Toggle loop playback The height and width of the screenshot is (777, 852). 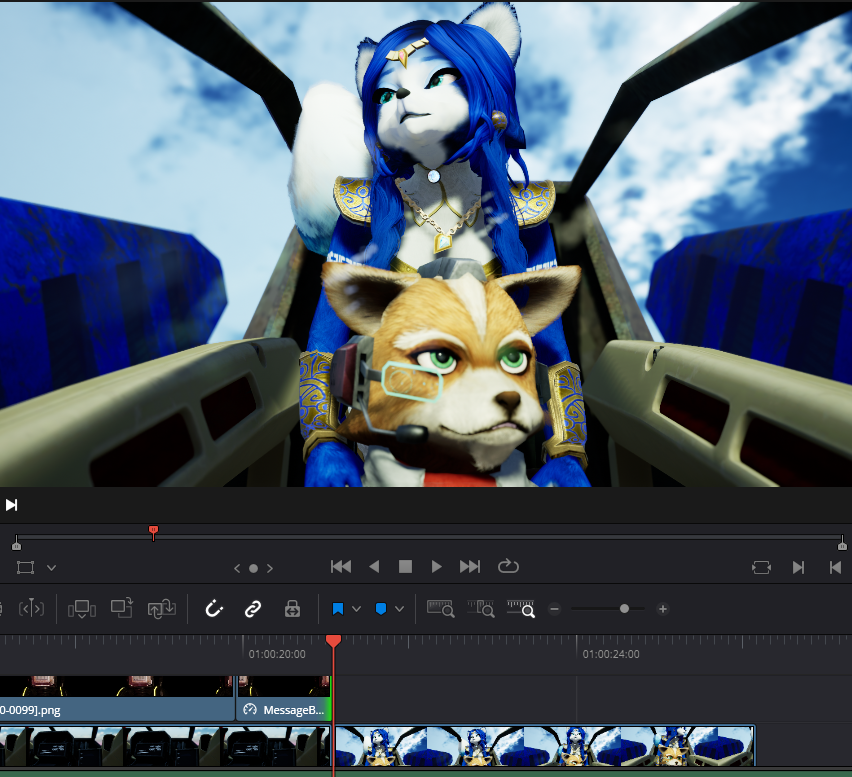pyautogui.click(x=508, y=566)
